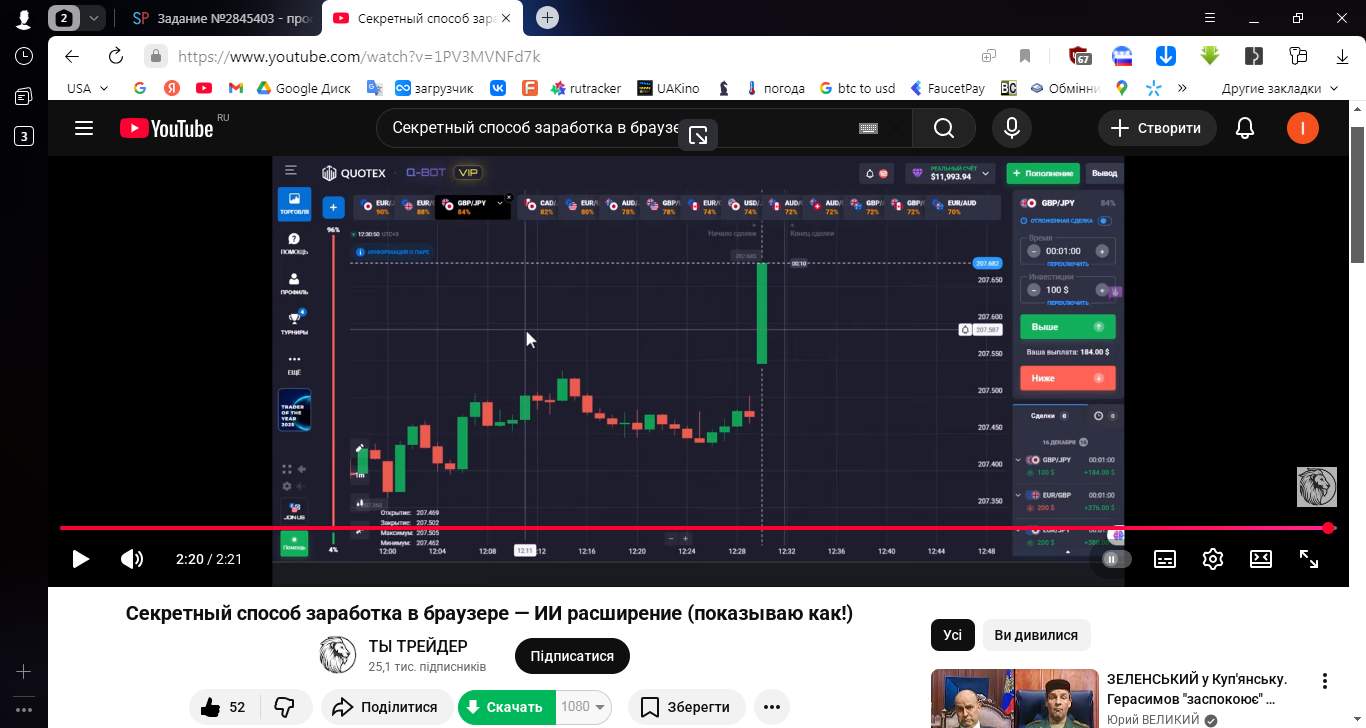Pop the video out into a separate window
1366x728 pixels.
click(x=698, y=136)
